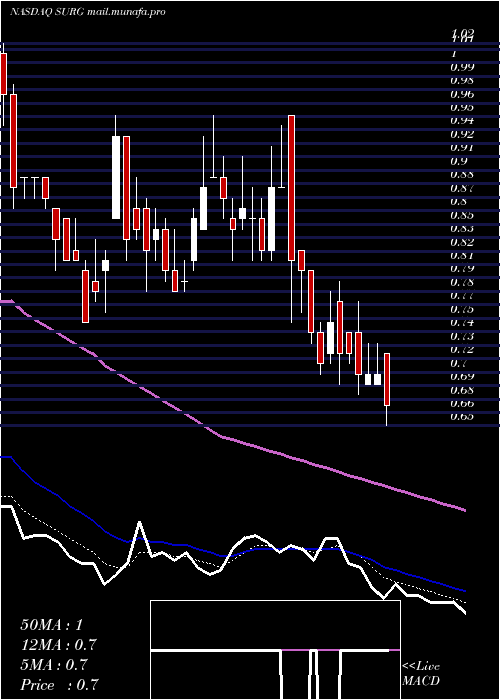Click the 0.79 price axis label
Image resolution: width=500 pixels, height=700 pixels.
(x=462, y=269)
